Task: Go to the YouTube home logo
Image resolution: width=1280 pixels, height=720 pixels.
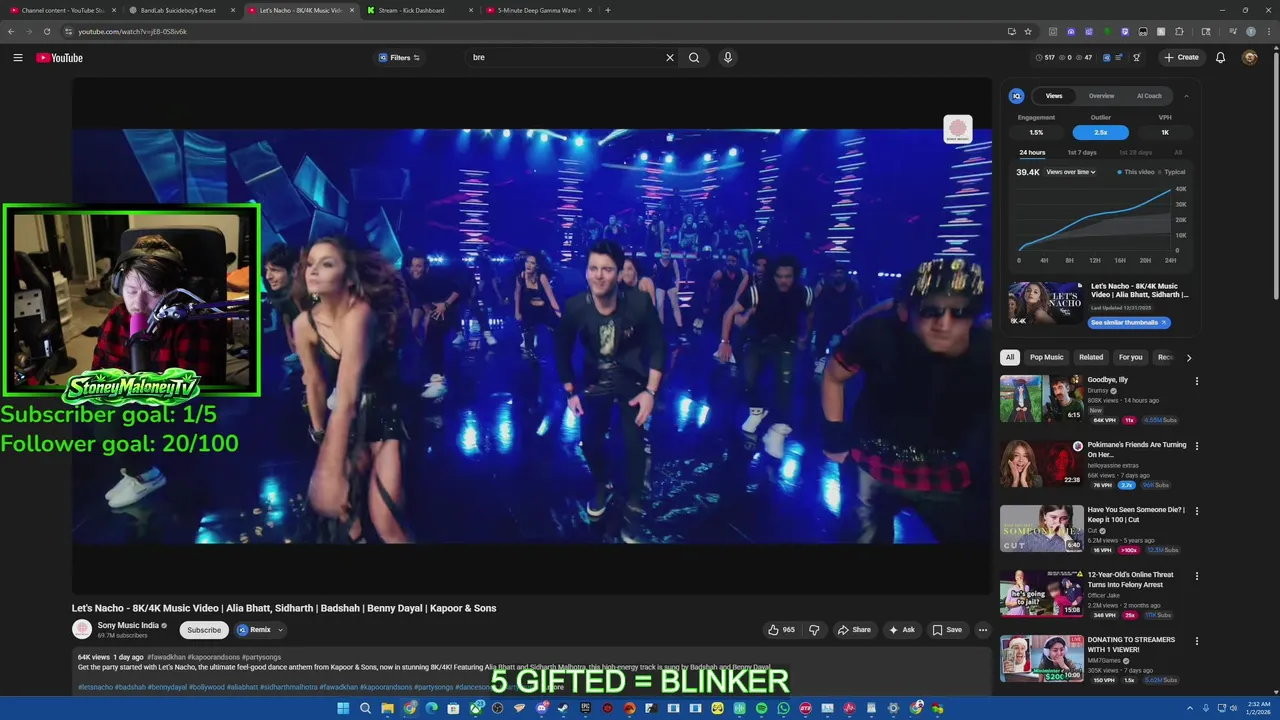Action: (60, 58)
